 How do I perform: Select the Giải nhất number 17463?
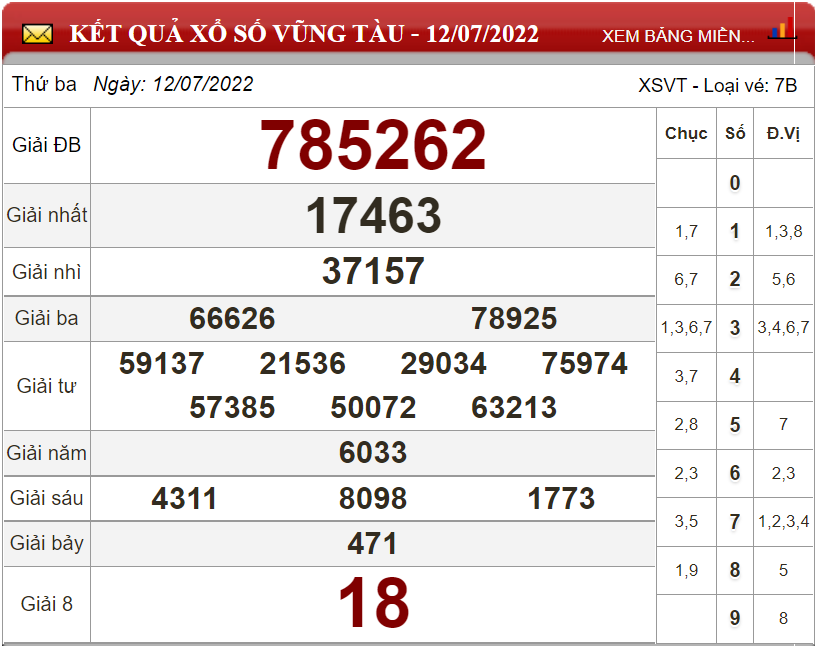(373, 215)
